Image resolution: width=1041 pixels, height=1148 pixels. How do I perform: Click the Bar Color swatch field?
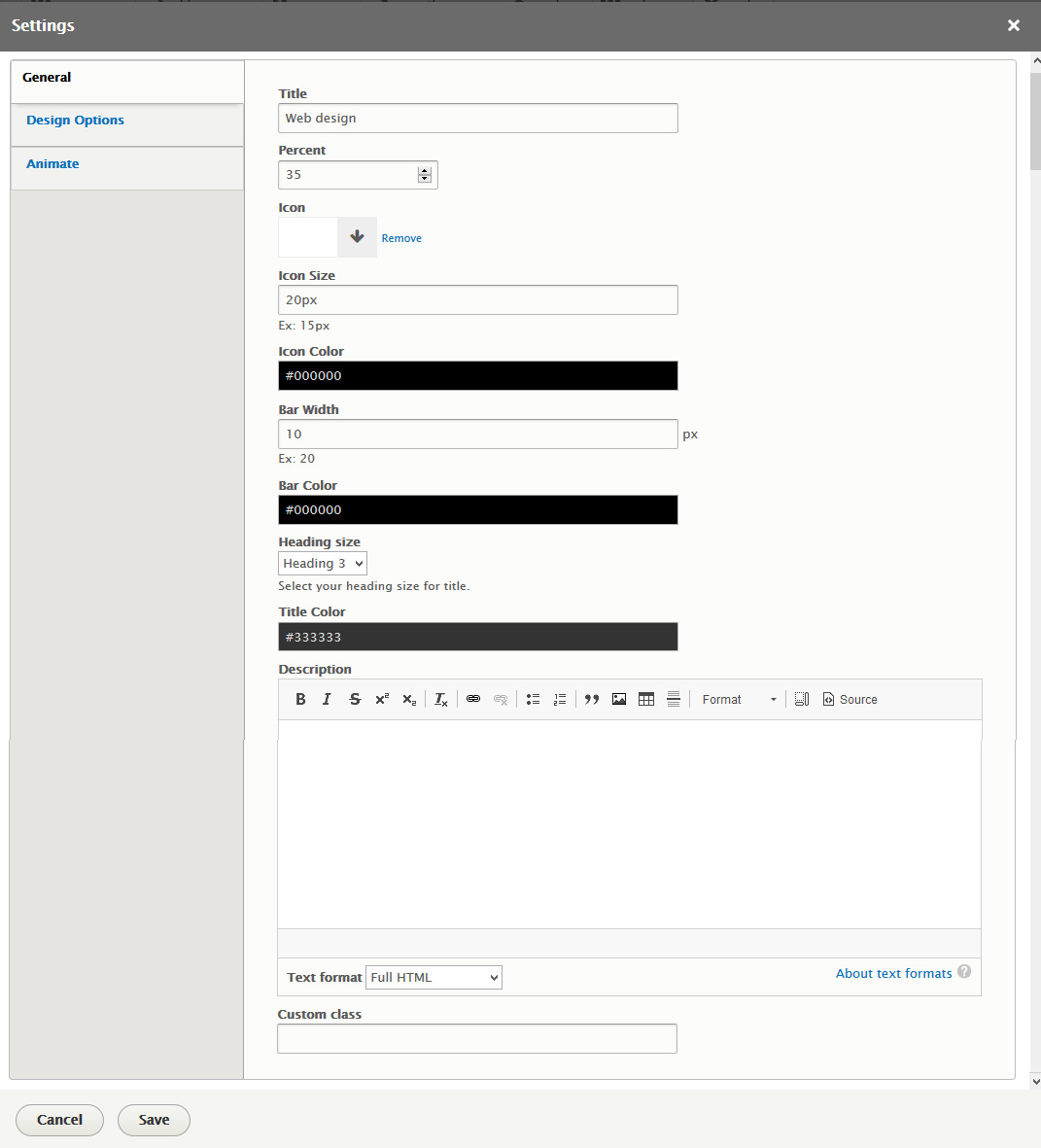(477, 509)
